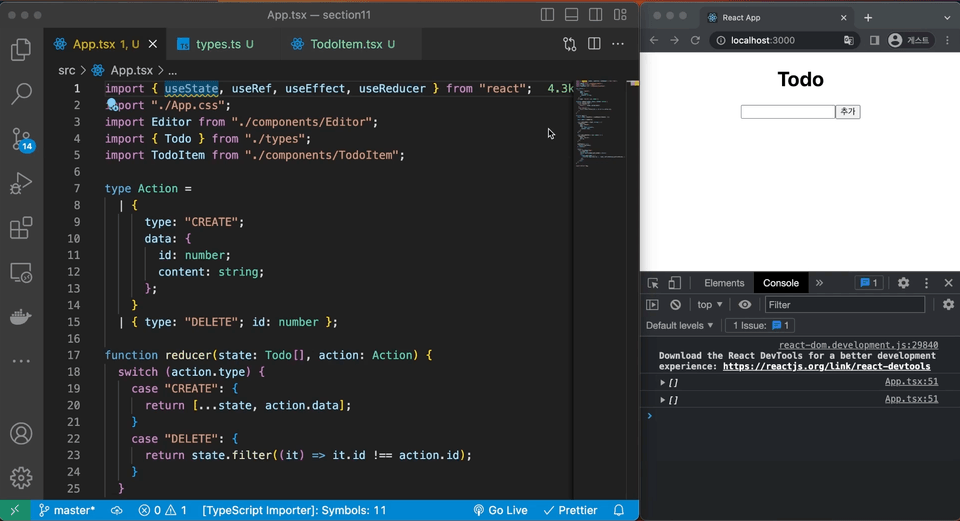Switch to the Elements tab in DevTools
This screenshot has width=960, height=521.
pyautogui.click(x=724, y=283)
